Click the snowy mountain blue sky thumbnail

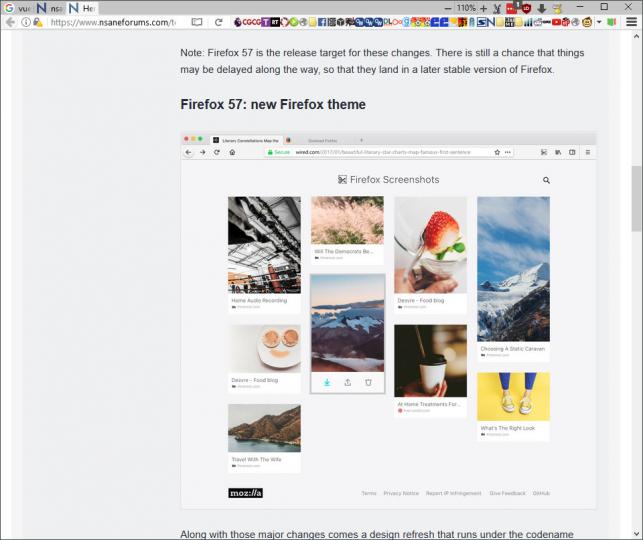coord(513,269)
